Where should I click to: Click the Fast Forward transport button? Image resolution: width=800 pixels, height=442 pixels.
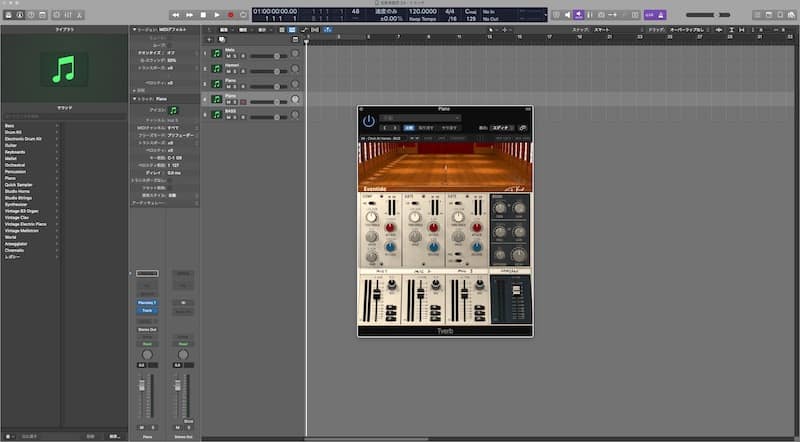click(189, 15)
